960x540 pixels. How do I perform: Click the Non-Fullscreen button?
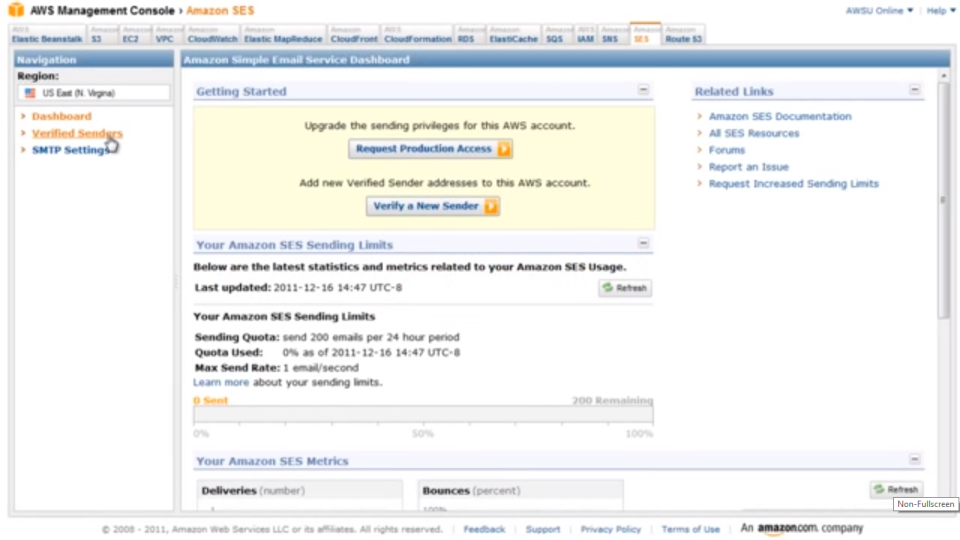pyautogui.click(x=925, y=504)
